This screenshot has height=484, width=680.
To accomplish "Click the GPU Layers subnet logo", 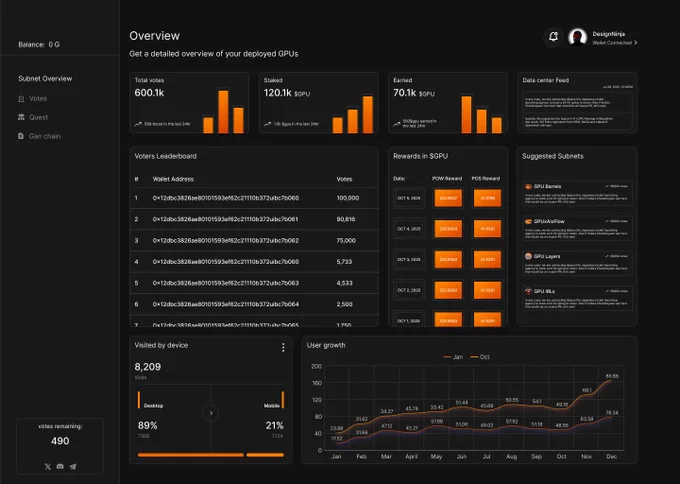I will (528, 256).
